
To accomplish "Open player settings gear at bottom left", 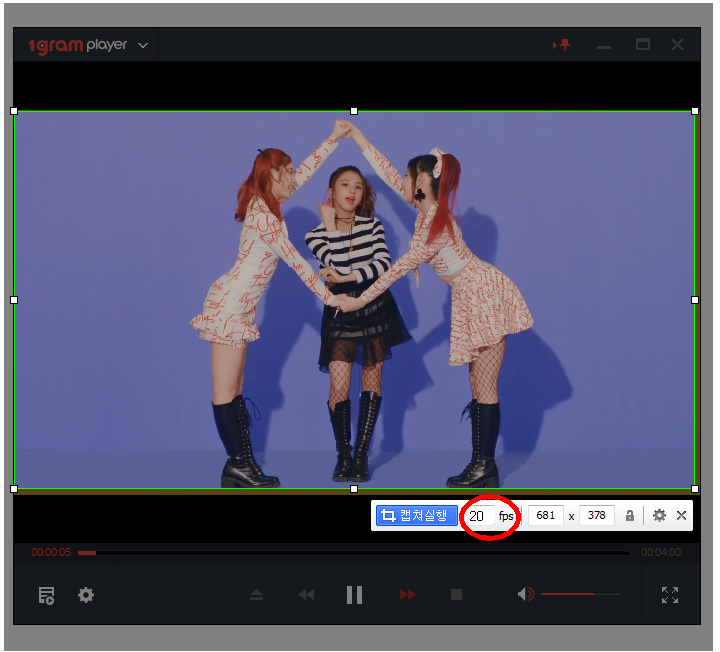I will pyautogui.click(x=86, y=595).
